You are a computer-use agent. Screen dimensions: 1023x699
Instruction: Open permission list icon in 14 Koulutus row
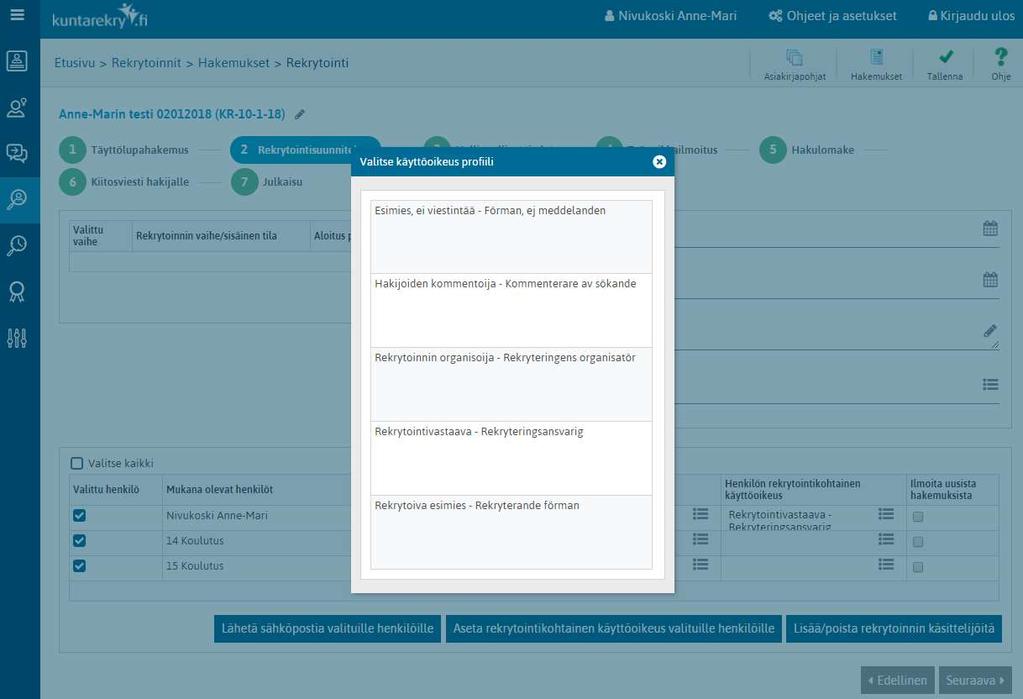point(886,539)
